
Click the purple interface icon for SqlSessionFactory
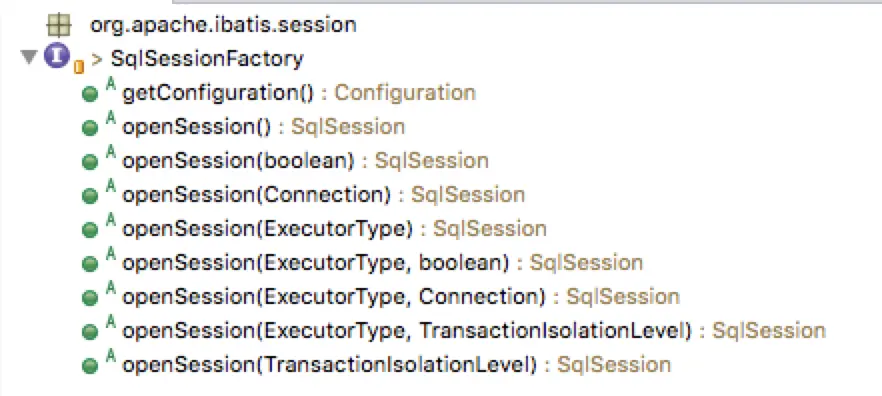tap(57, 57)
